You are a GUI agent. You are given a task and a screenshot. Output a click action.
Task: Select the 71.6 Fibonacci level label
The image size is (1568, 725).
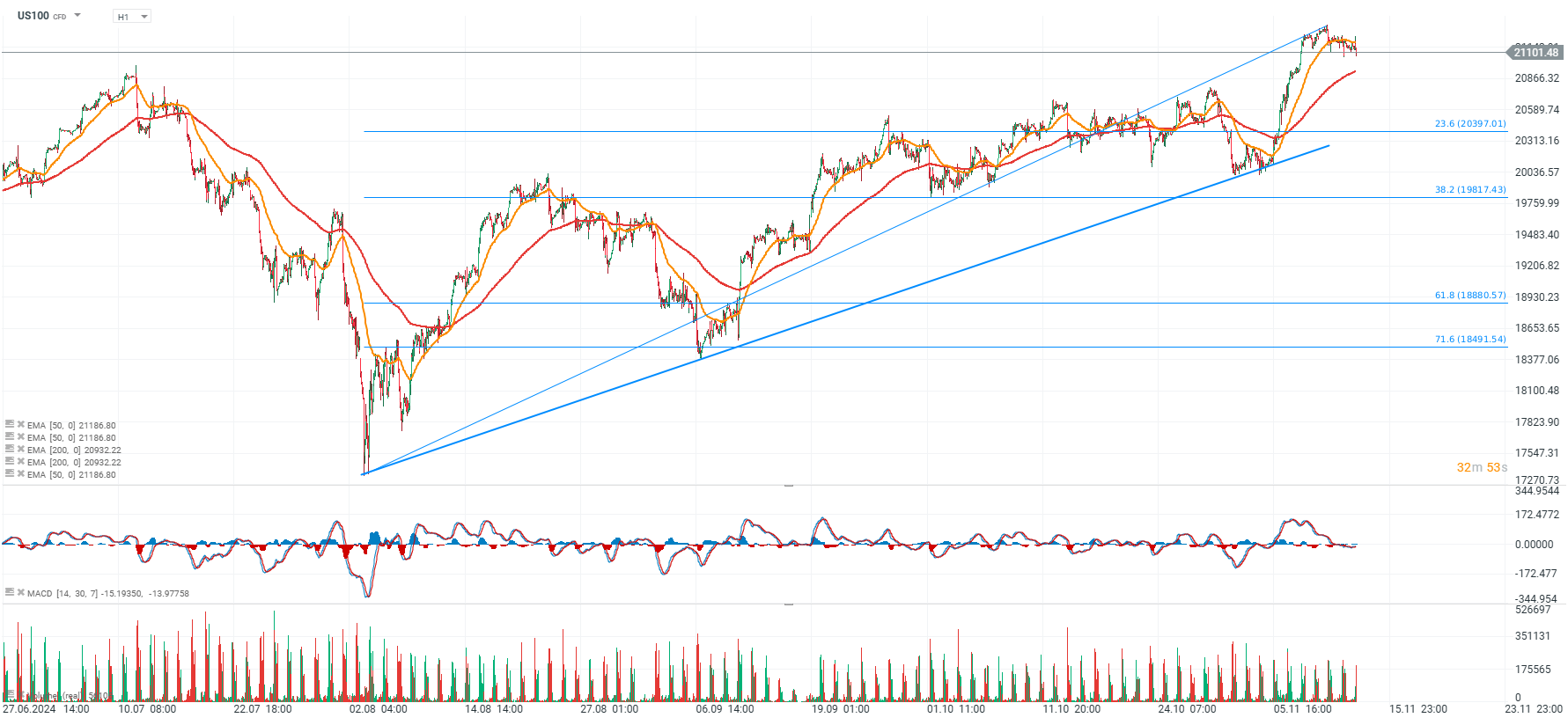coord(1469,340)
